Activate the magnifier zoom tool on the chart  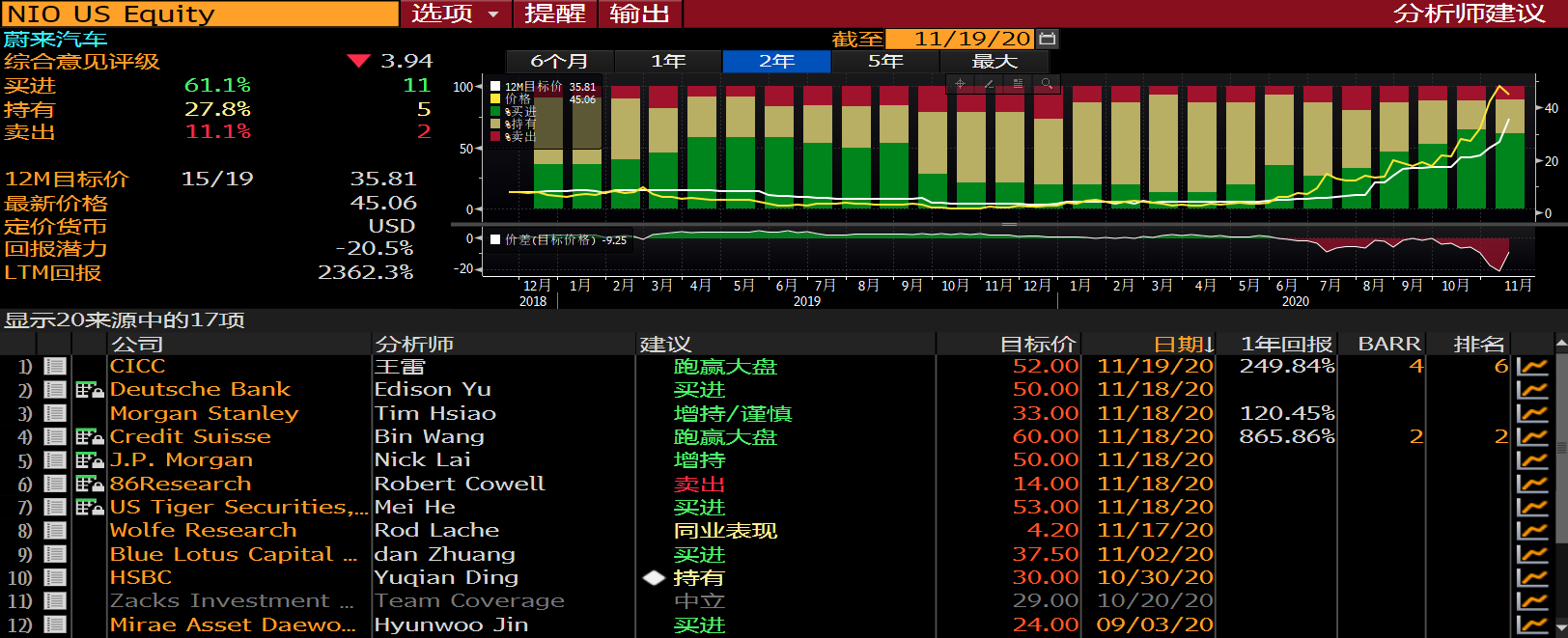(1047, 84)
